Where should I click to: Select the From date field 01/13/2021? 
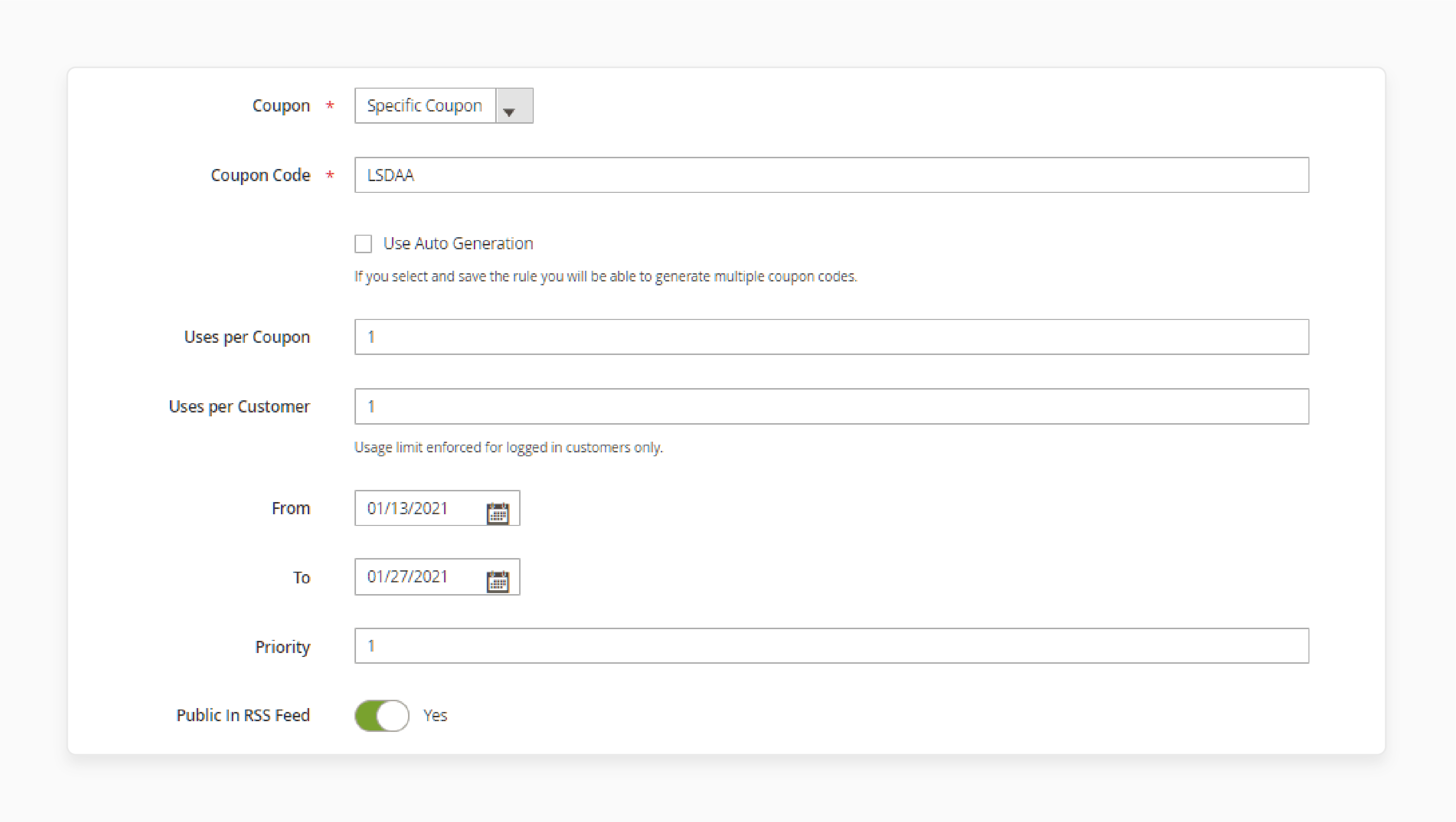click(437, 508)
